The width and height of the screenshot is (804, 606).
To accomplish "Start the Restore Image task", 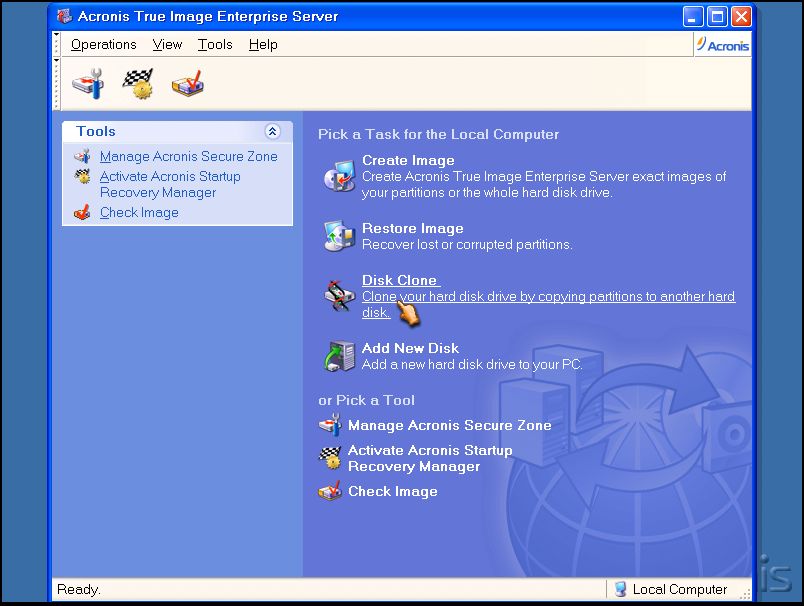I will tap(413, 228).
